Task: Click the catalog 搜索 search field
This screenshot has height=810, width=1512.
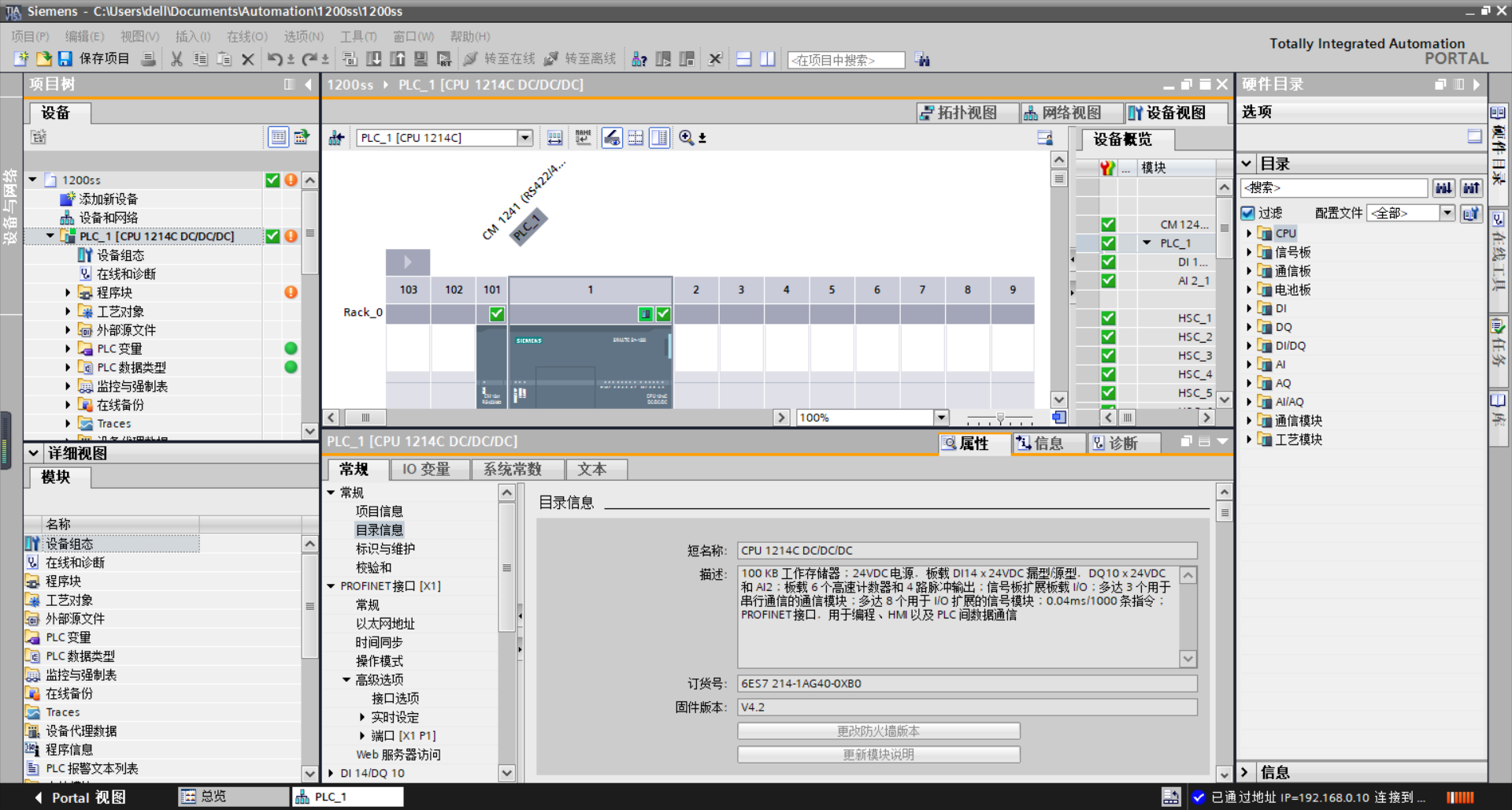Action: point(1333,188)
